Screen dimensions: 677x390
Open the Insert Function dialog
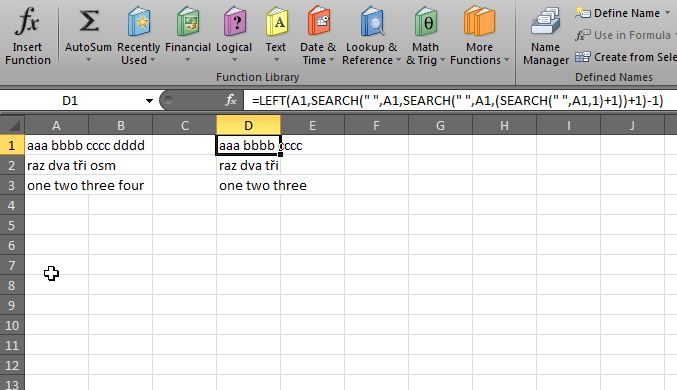pyautogui.click(x=28, y=35)
